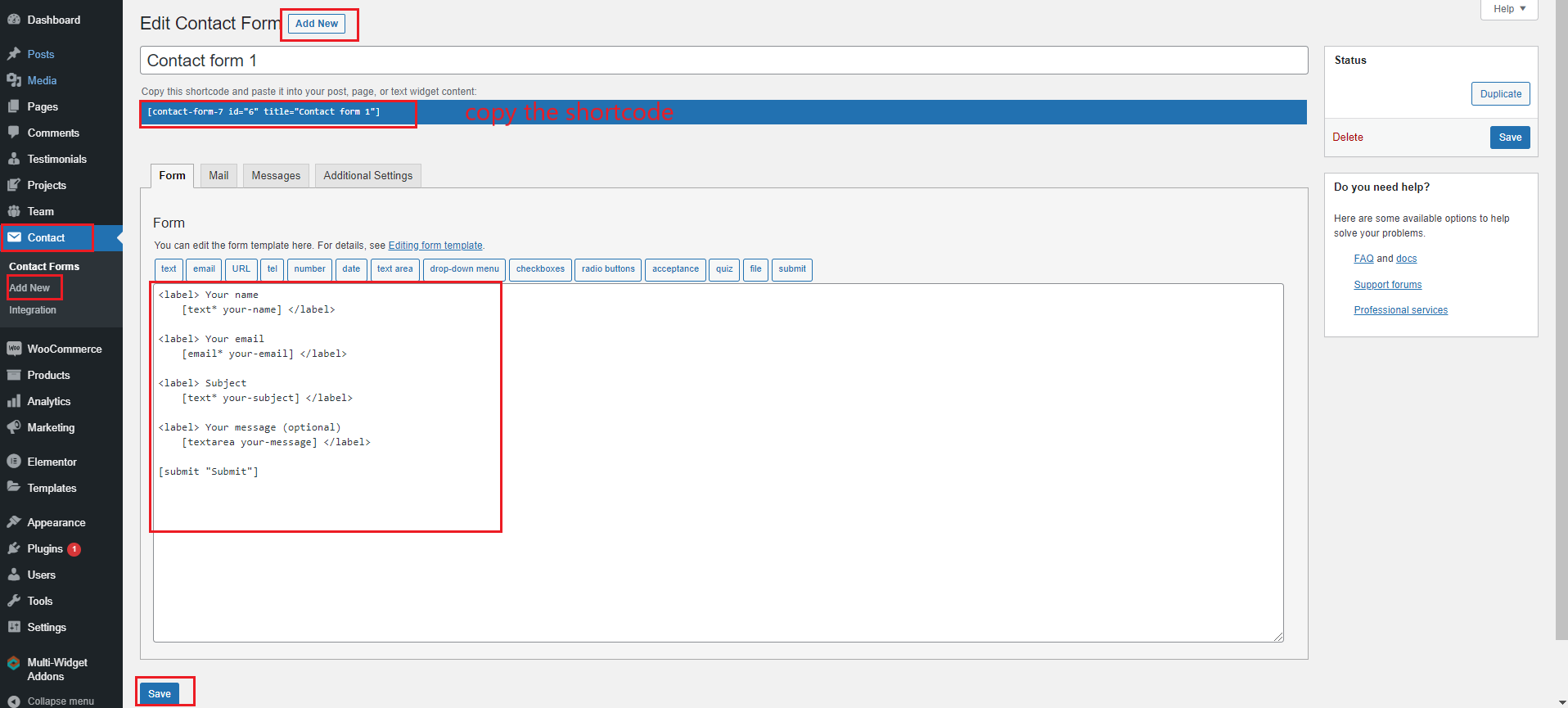Image resolution: width=1568 pixels, height=708 pixels.
Task: Switch to the Mail tab
Action: pos(219,176)
